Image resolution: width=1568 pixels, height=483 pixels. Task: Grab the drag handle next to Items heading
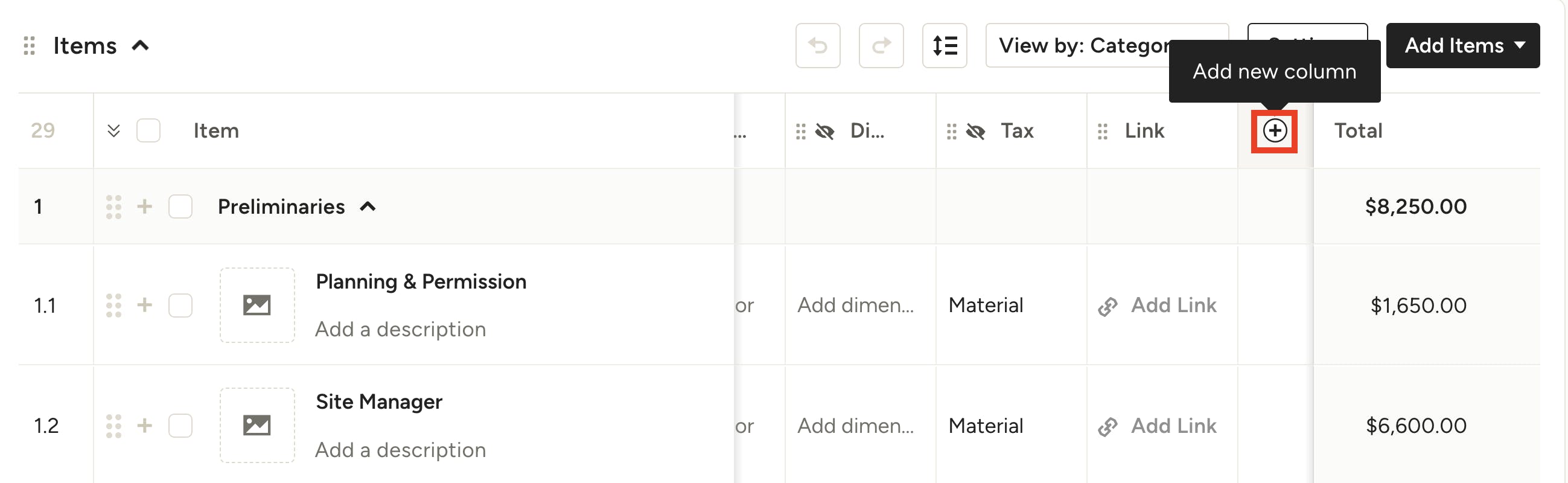click(x=28, y=46)
